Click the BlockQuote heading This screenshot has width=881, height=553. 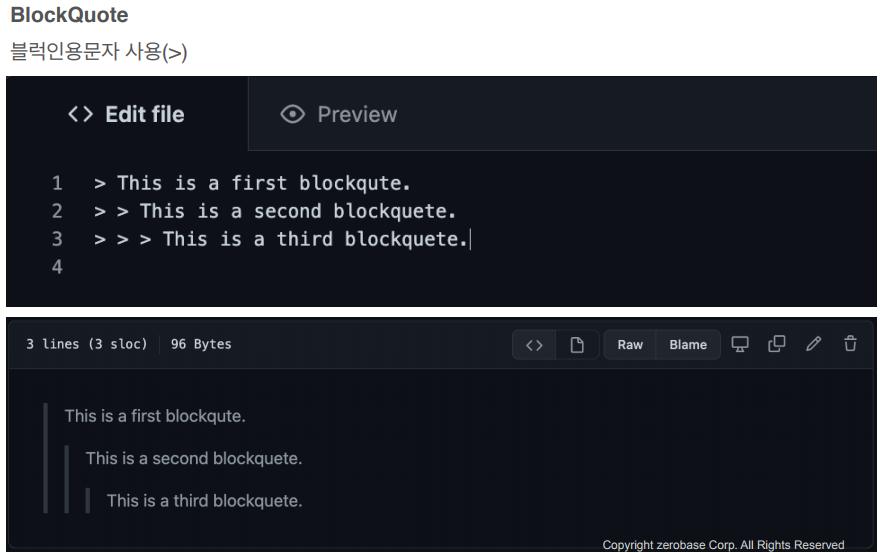pyautogui.click(x=70, y=15)
